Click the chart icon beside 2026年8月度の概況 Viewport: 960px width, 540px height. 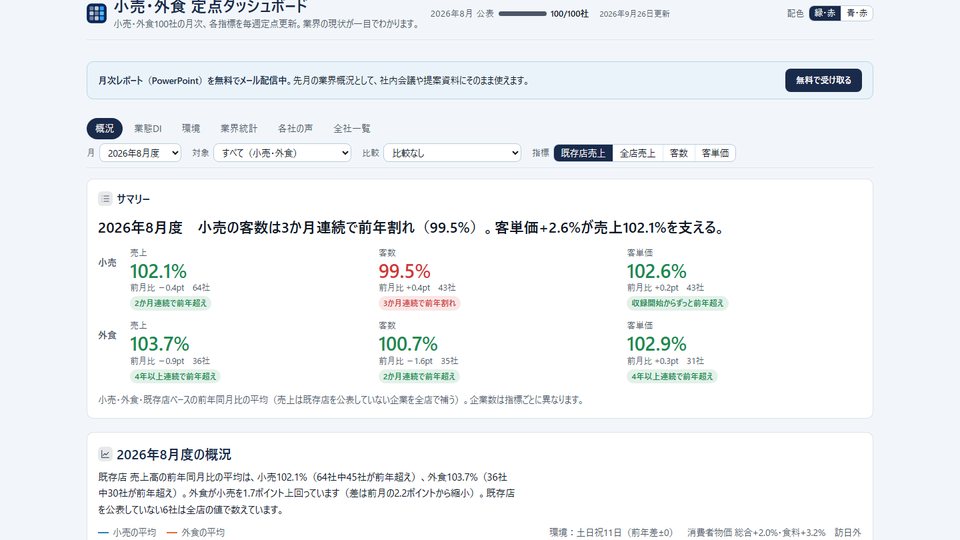(105, 454)
